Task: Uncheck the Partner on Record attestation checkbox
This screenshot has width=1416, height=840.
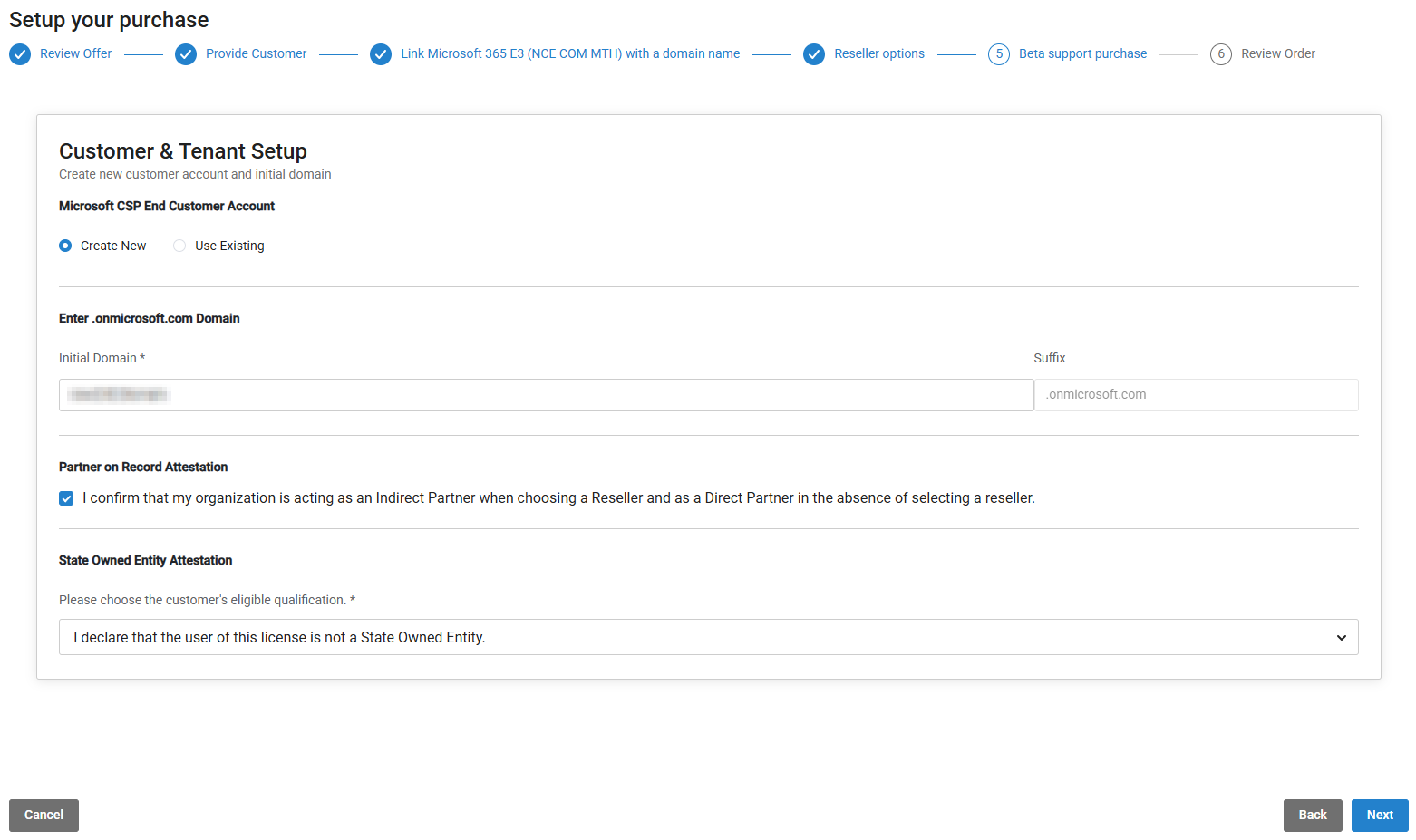Action: point(66,498)
